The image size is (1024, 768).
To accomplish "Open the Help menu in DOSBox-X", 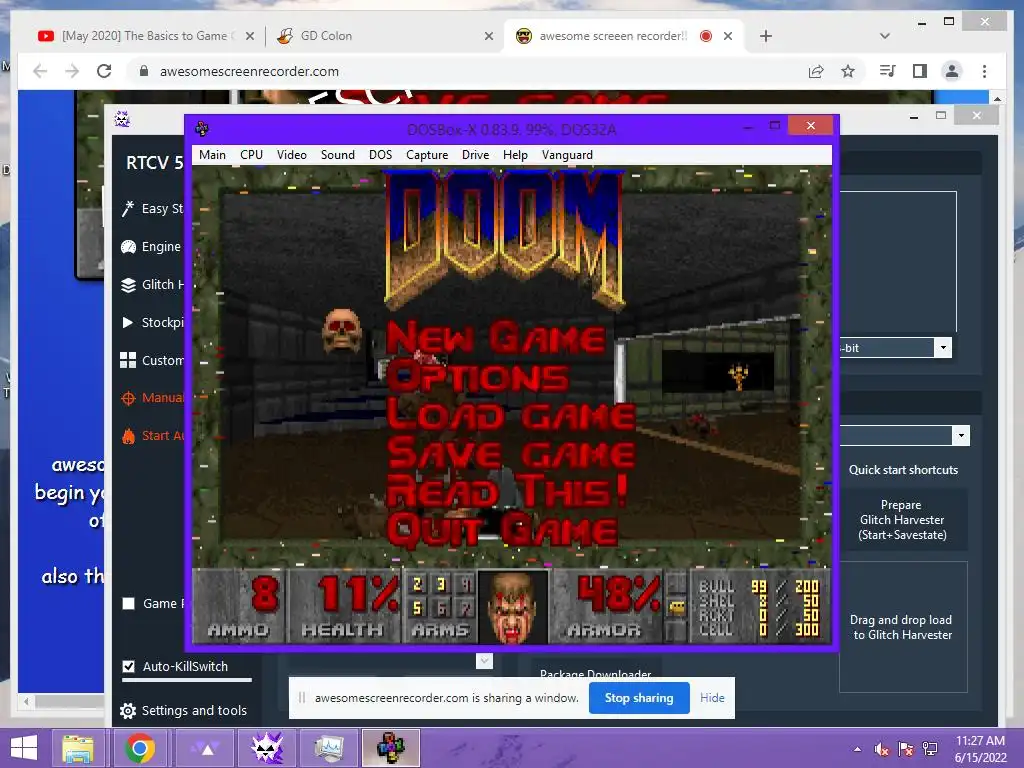I will coord(515,155).
